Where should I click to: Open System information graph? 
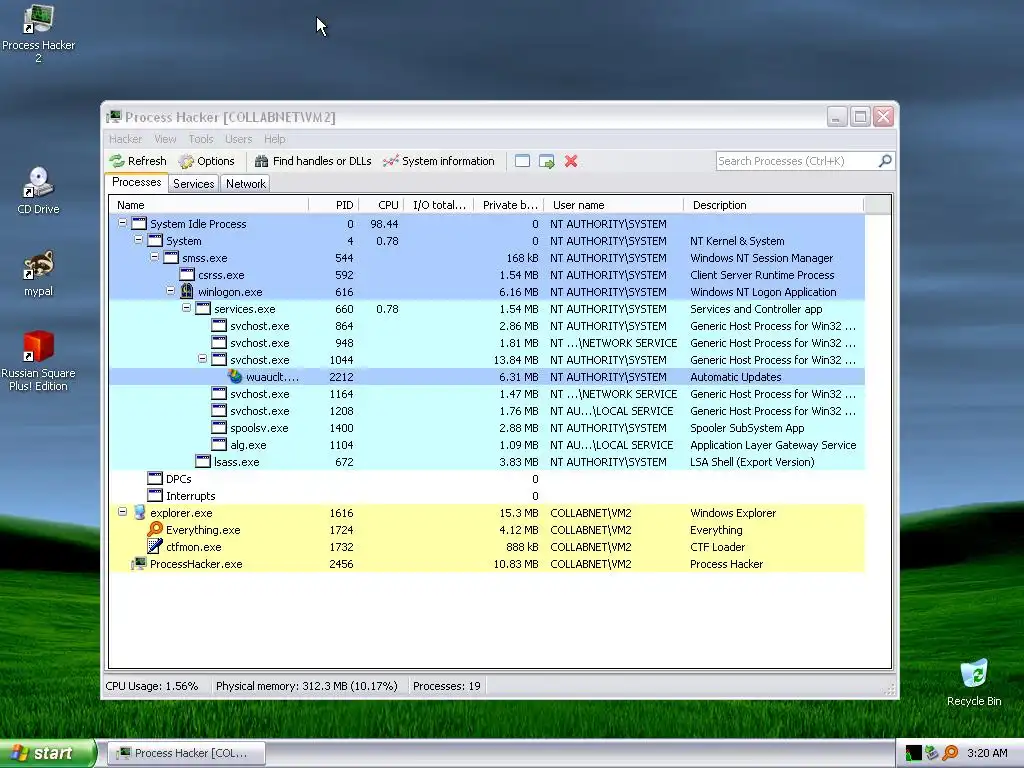(x=439, y=161)
